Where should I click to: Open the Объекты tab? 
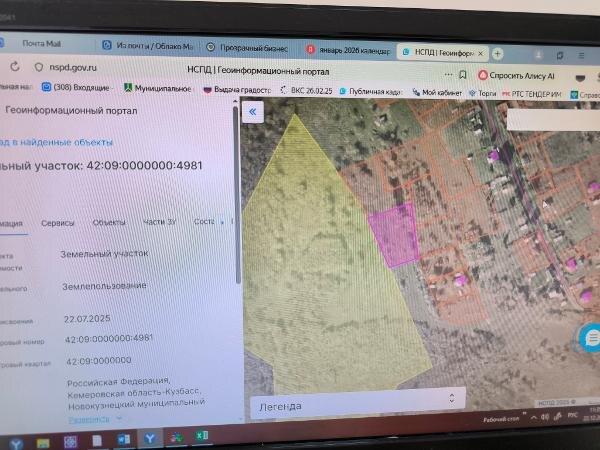coord(109,222)
